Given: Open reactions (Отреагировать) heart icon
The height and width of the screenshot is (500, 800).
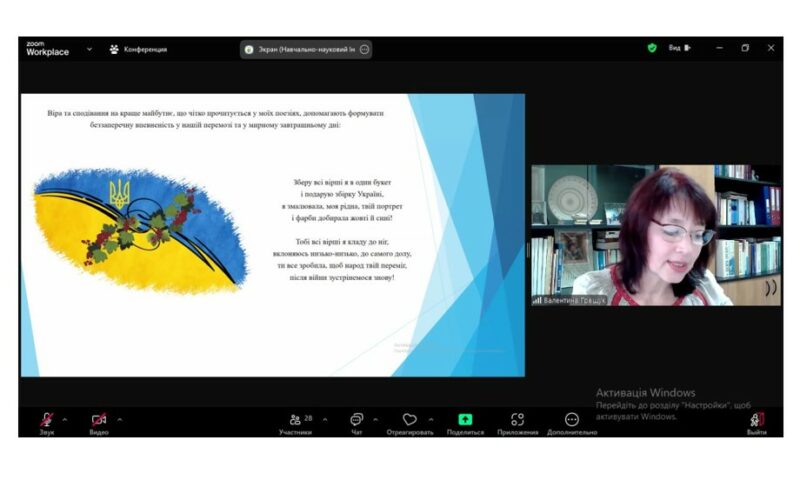Looking at the screenshot, I should pos(409,419).
